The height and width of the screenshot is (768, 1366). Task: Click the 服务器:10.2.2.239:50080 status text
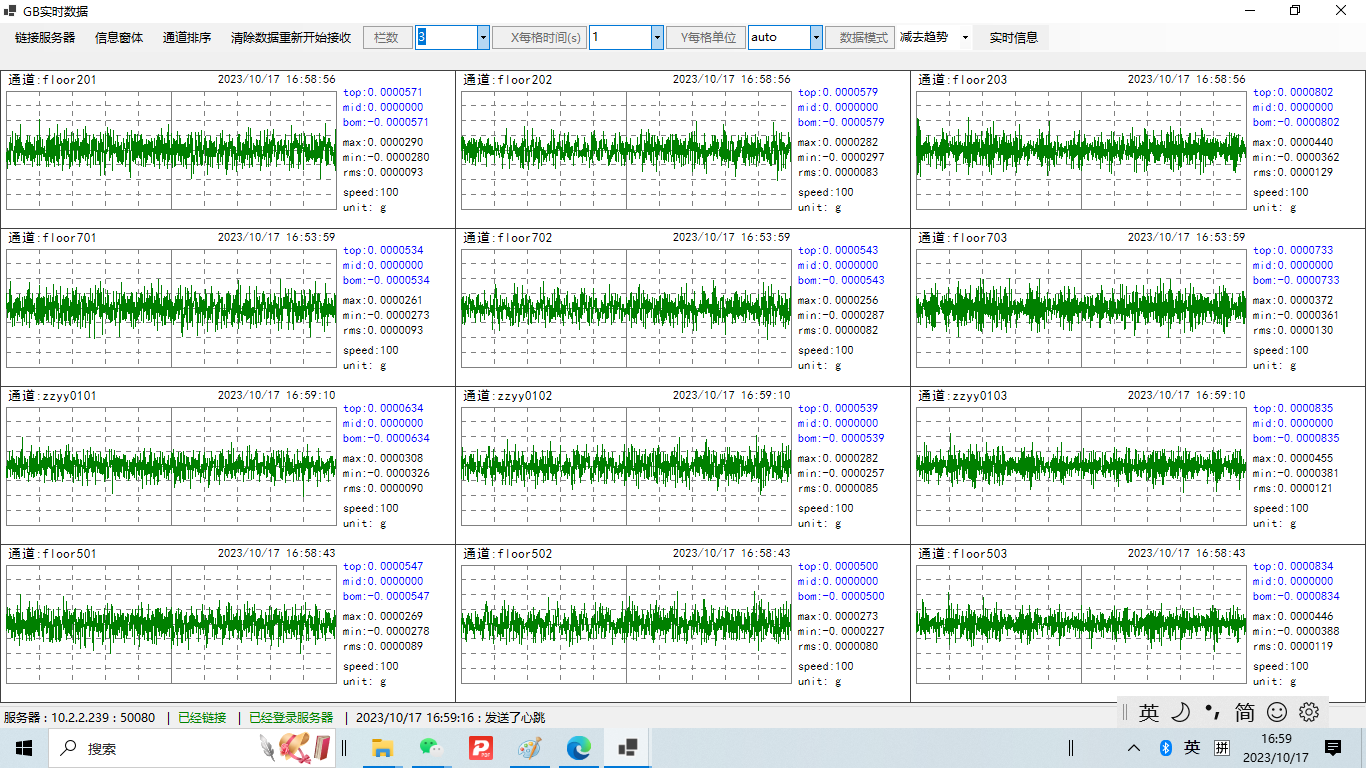click(80, 718)
